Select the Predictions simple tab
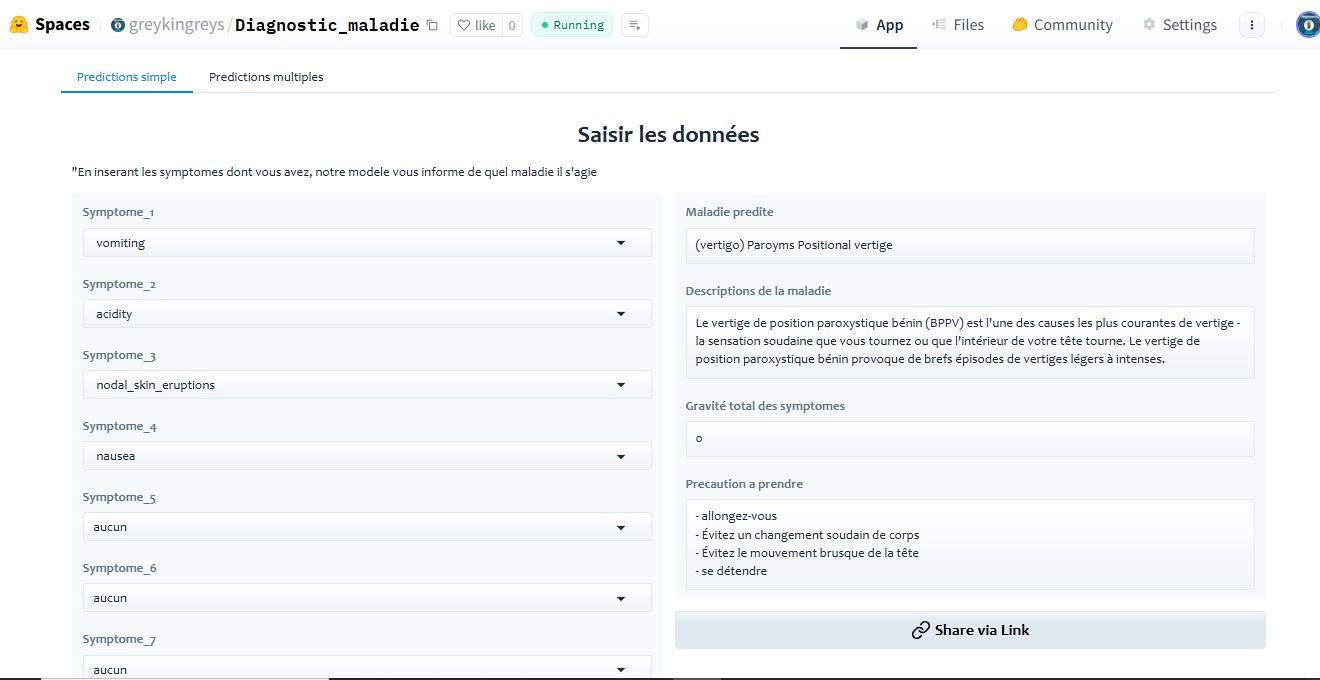Image resolution: width=1320 pixels, height=680 pixels. [x=127, y=77]
